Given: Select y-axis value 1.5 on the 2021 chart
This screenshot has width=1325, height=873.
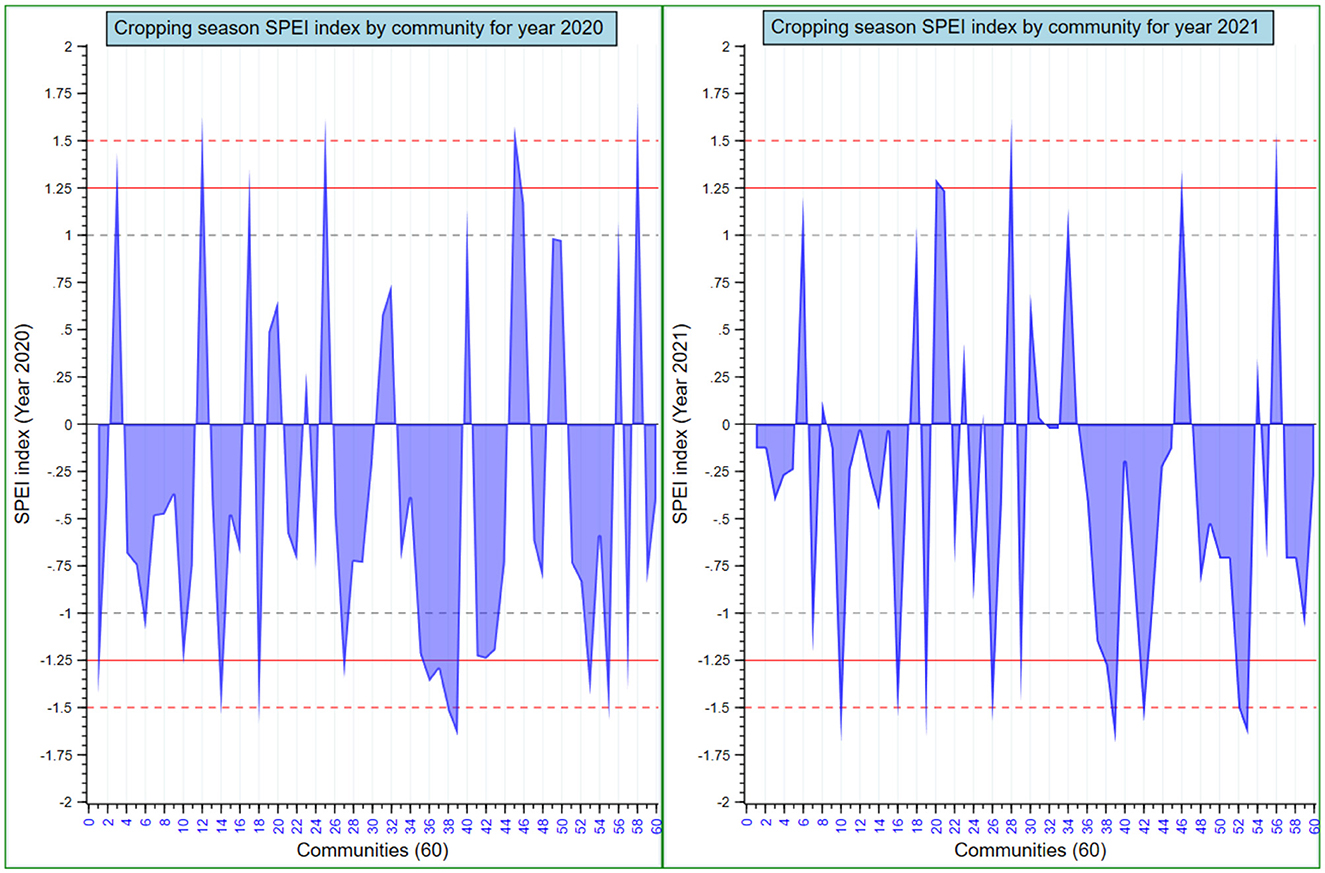Looking at the screenshot, I should click(x=722, y=141).
